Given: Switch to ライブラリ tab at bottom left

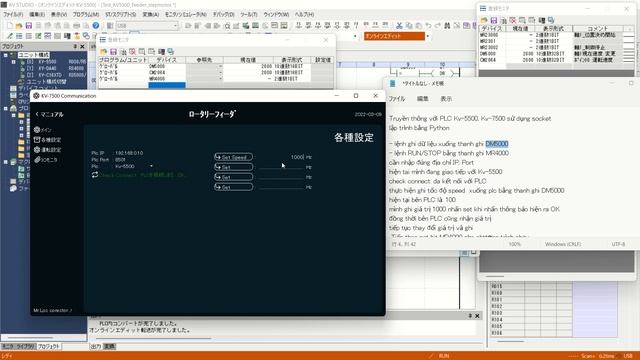Looking at the screenshot, I should pyautogui.click(x=26, y=347).
